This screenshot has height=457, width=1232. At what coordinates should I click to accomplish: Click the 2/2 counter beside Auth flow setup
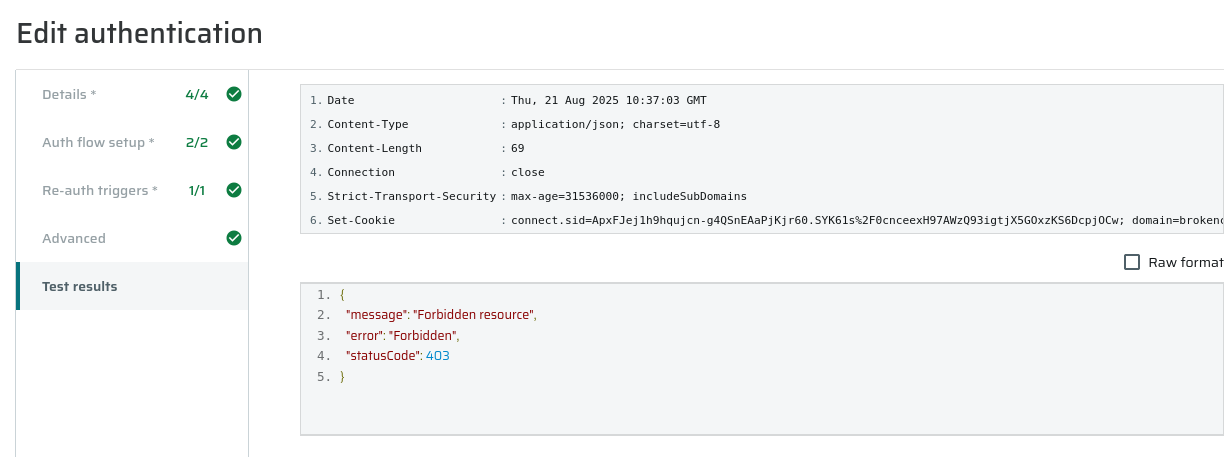pyautogui.click(x=197, y=142)
